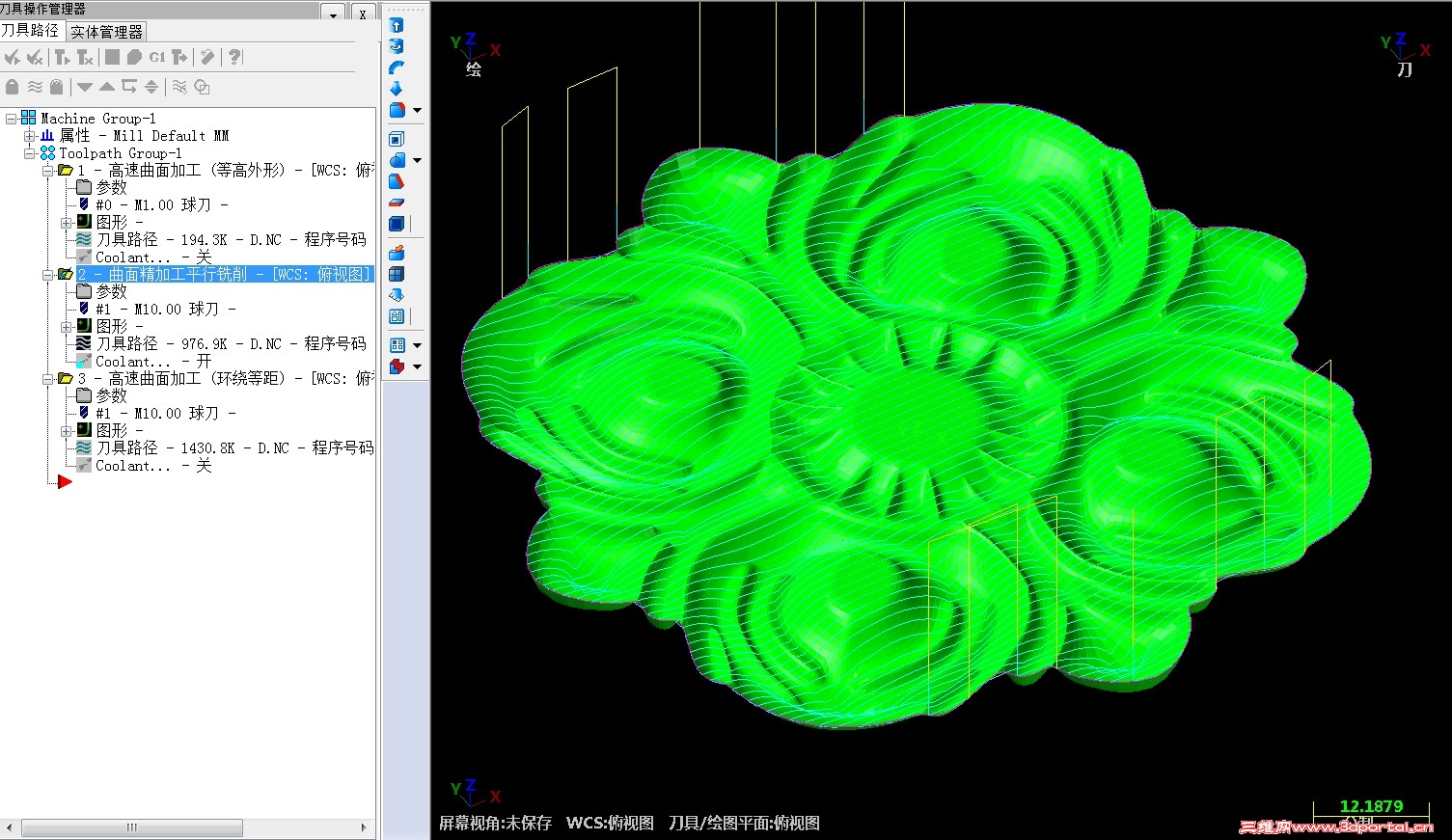1452x840 pixels.
Task: Open 参数 folder of operation 2
Action: click(x=111, y=292)
